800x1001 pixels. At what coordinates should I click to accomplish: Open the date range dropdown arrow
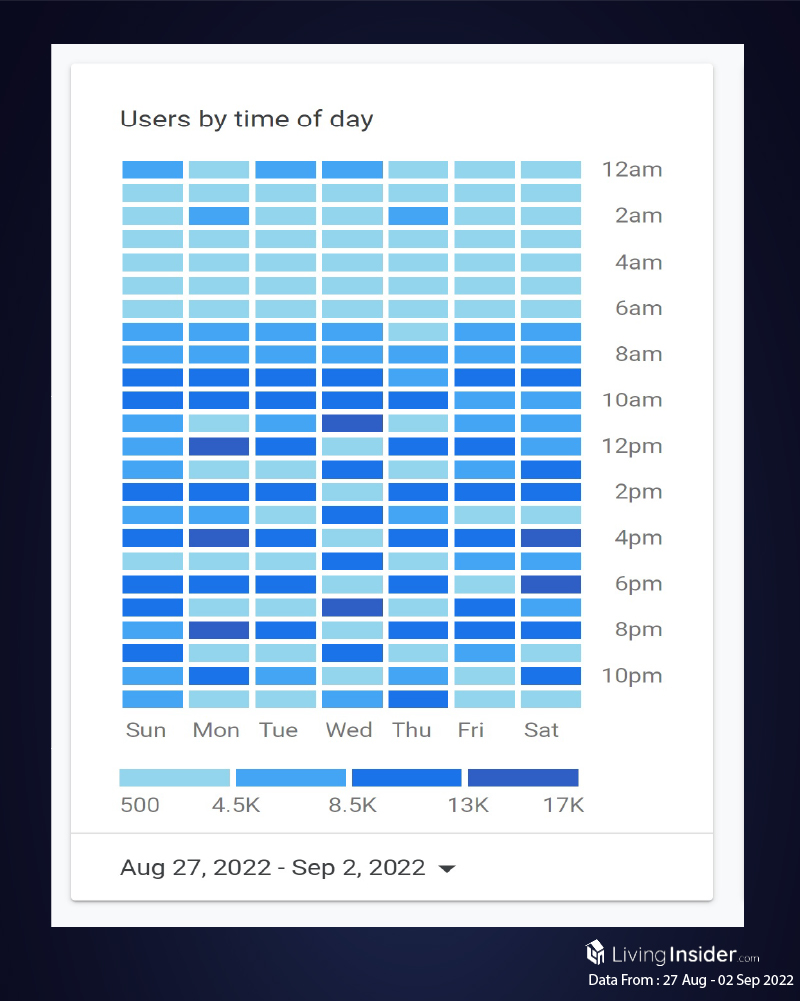click(x=447, y=869)
